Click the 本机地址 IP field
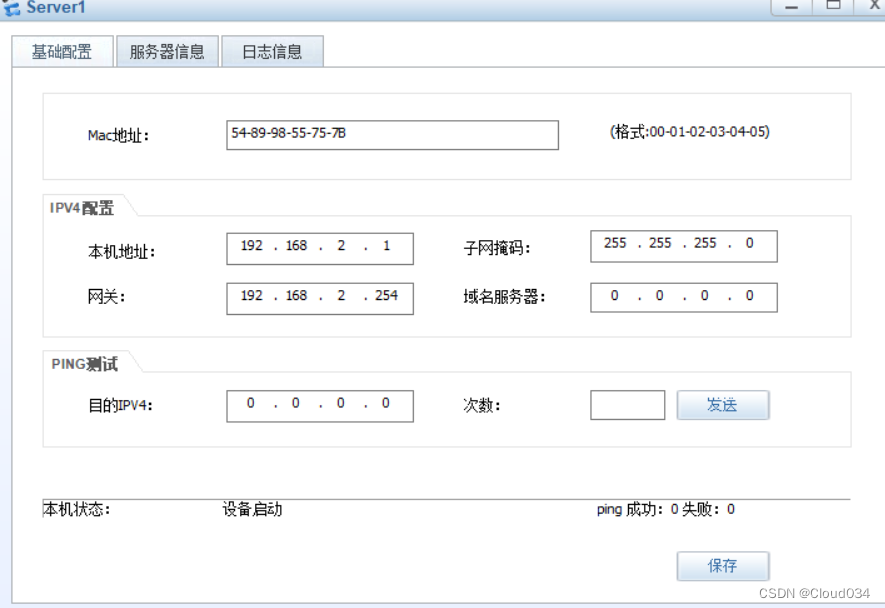This screenshot has width=885, height=608. click(x=320, y=248)
